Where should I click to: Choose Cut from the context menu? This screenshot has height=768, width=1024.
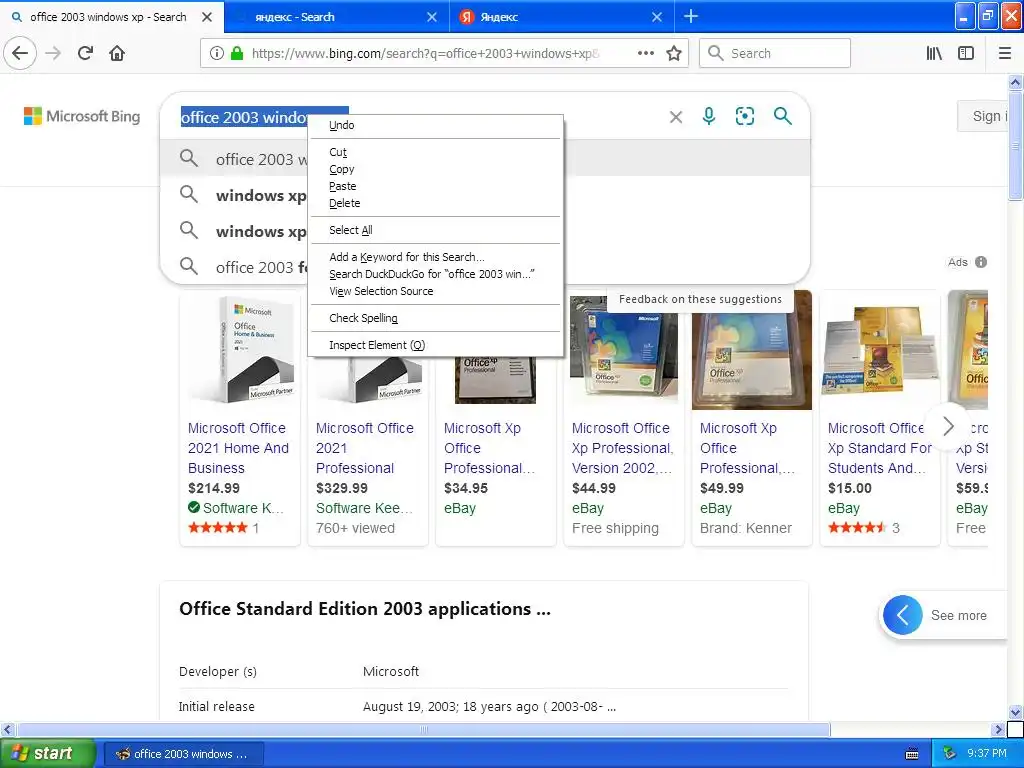tap(436, 152)
